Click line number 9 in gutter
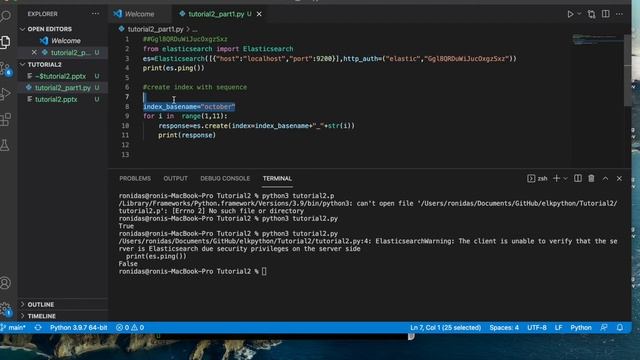The width and height of the screenshot is (640, 360). 127,116
